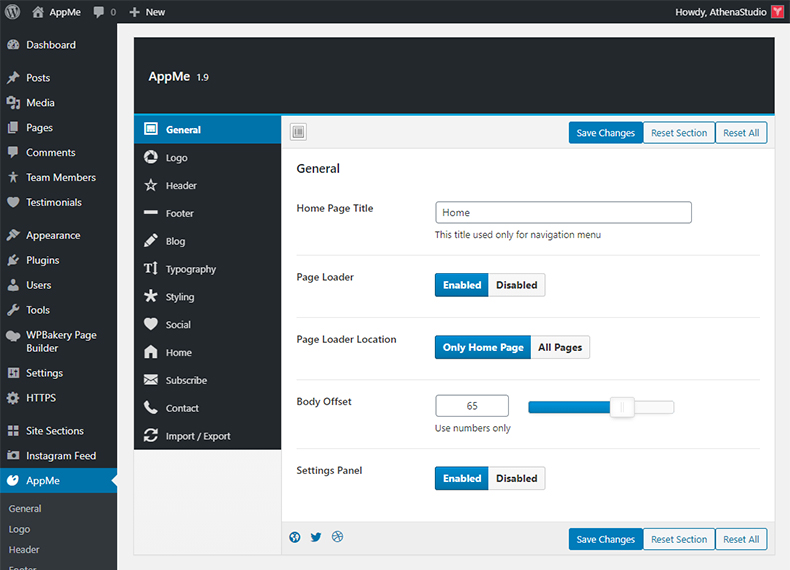Toggle the expand all sections icon

pos(298,132)
